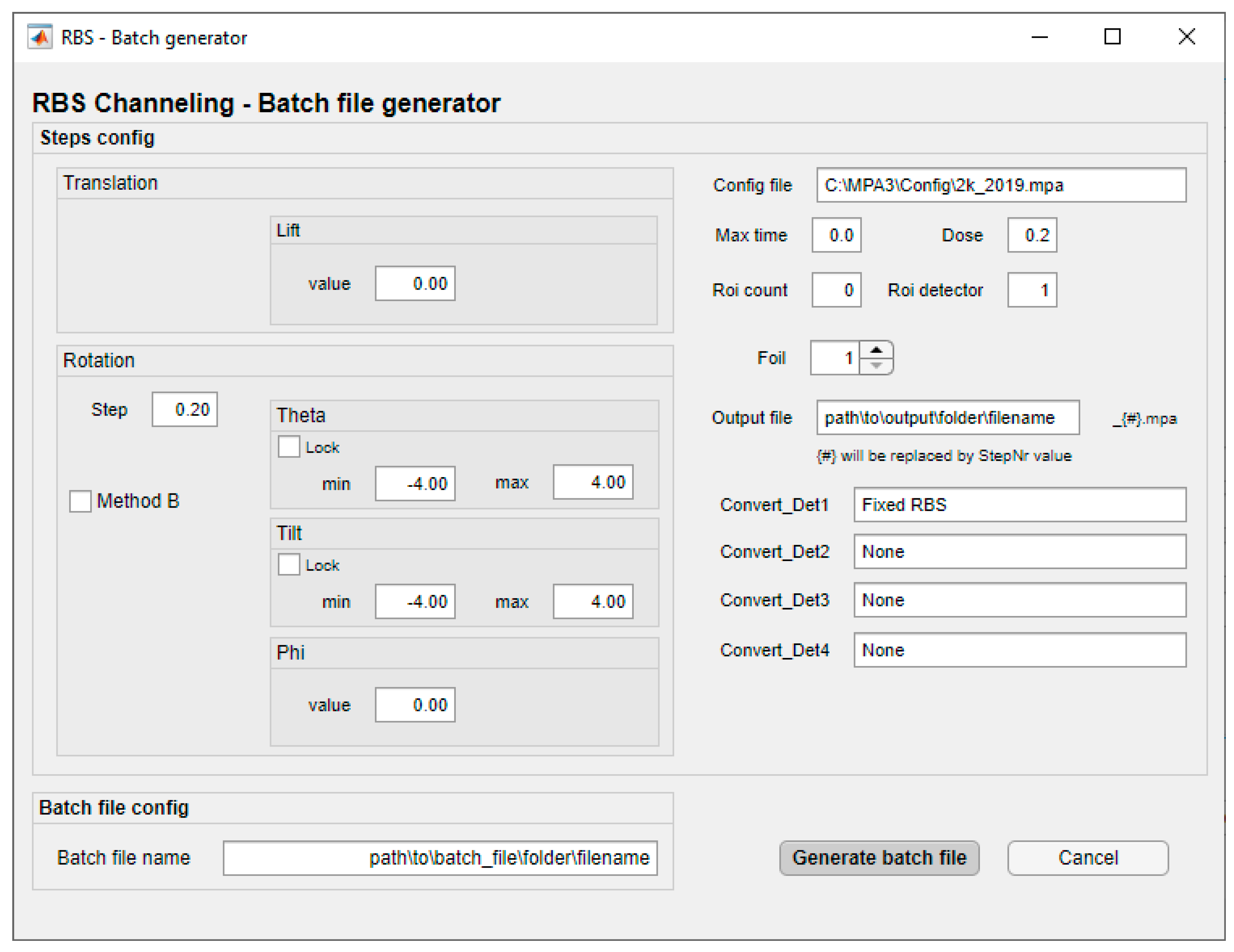Focus the Roi detector field

pos(1032,290)
